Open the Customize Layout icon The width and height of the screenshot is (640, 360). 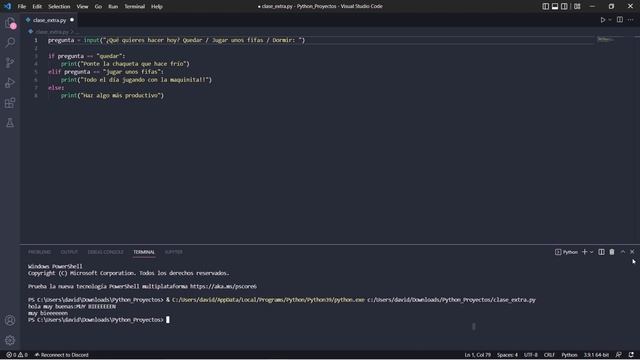tap(577, 6)
